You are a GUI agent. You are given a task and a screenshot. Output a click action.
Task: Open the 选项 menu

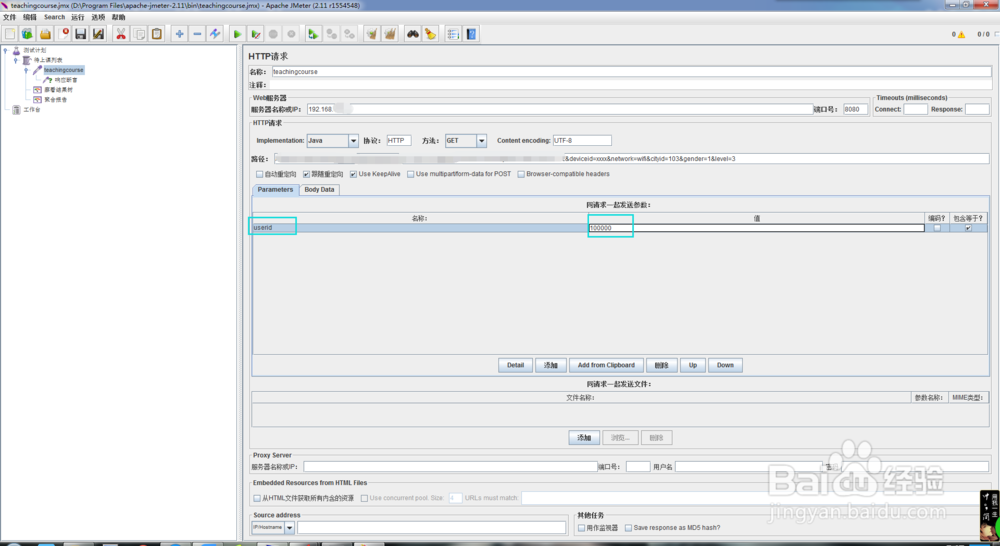98,17
